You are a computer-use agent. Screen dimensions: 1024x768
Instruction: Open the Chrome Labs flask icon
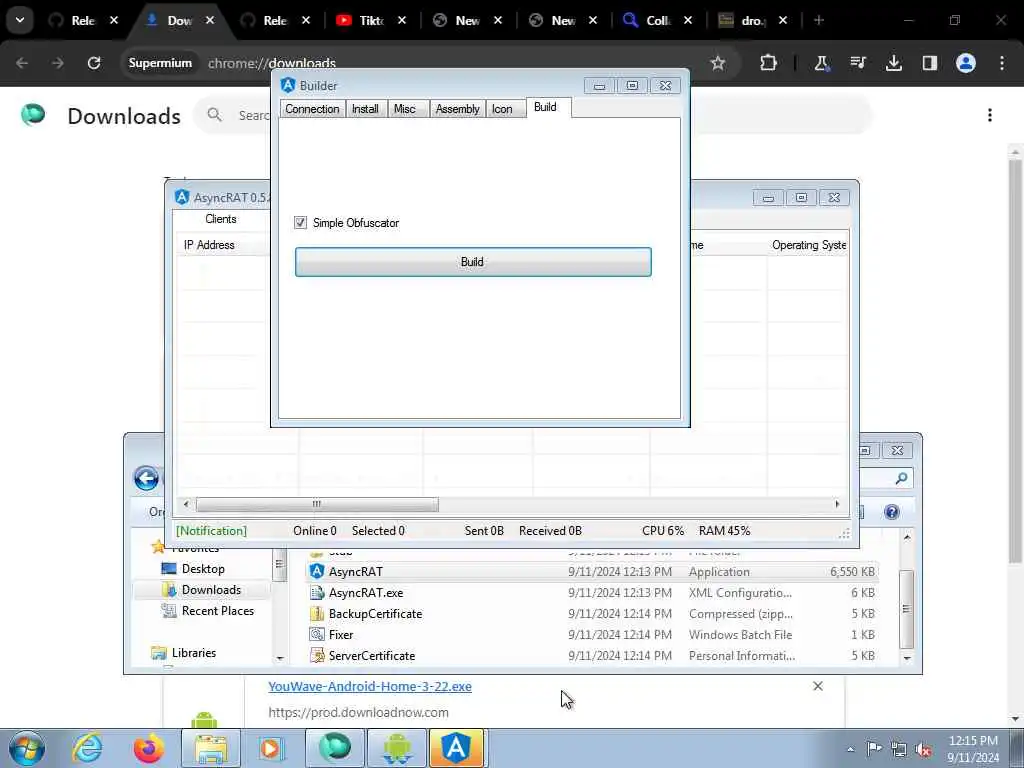coord(821,63)
